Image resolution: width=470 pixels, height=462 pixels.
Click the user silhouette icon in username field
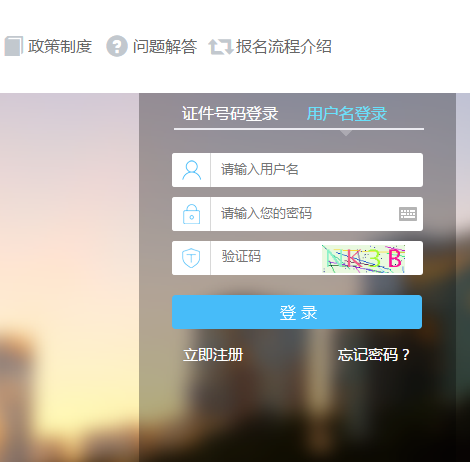click(192, 170)
